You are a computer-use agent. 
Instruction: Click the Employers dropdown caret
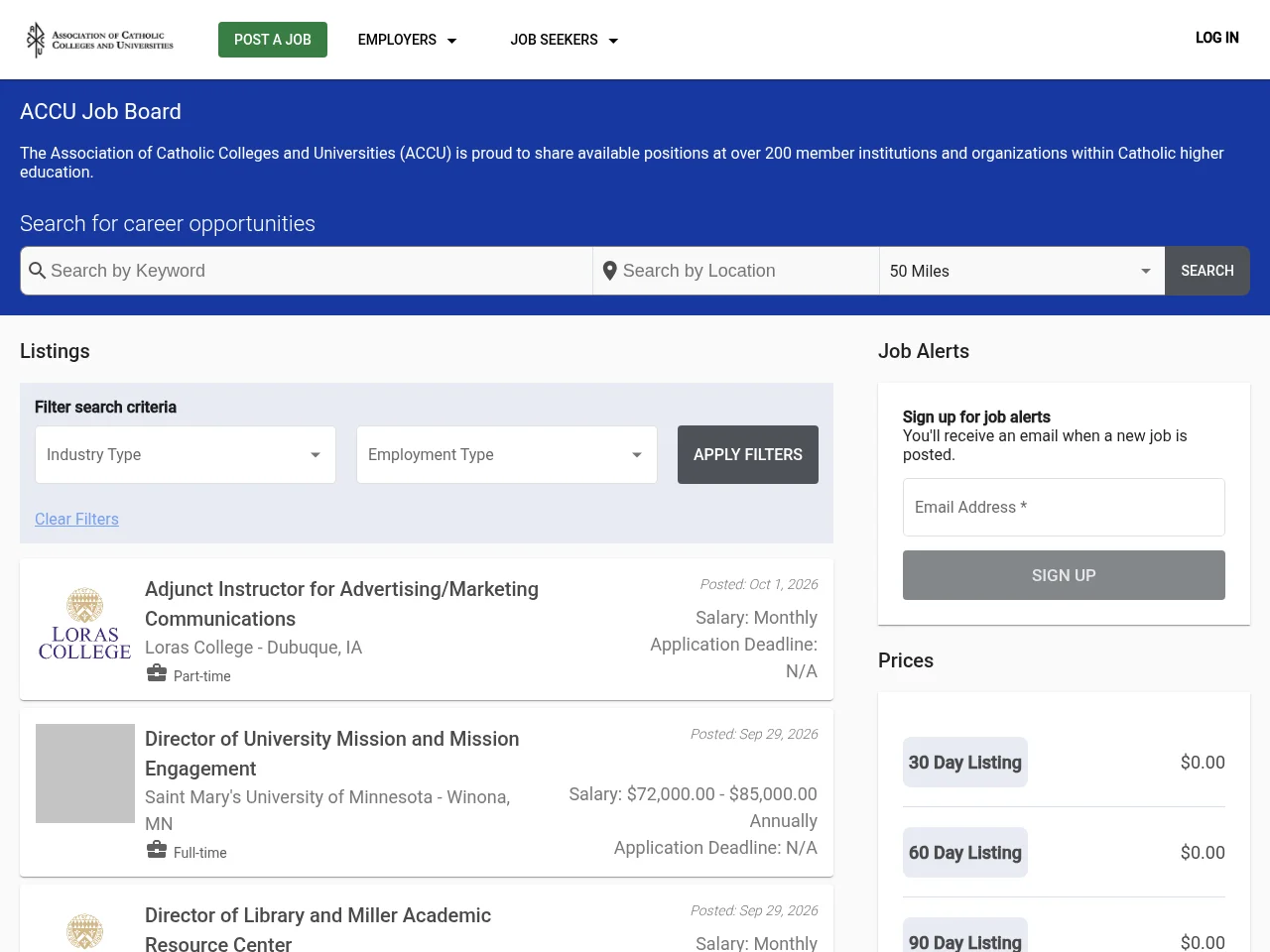452,41
